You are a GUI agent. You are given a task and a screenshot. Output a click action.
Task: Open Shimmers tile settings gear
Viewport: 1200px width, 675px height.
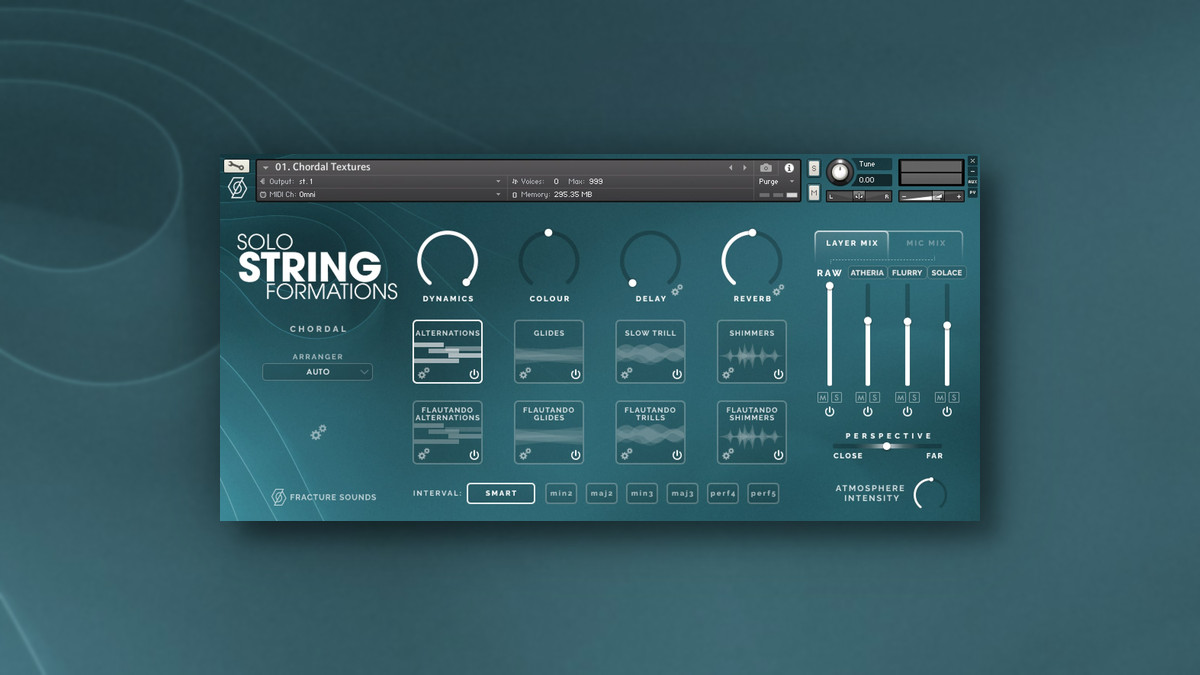pos(728,373)
